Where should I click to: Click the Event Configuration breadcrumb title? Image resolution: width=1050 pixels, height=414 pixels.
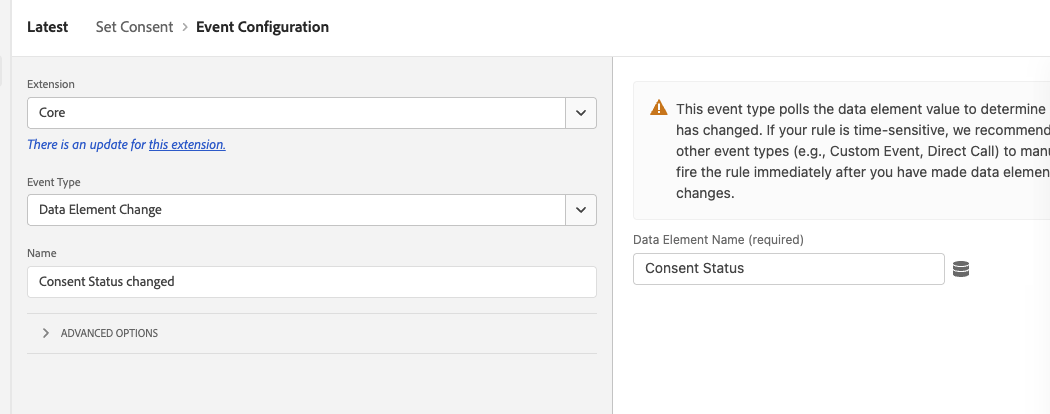coord(262,27)
